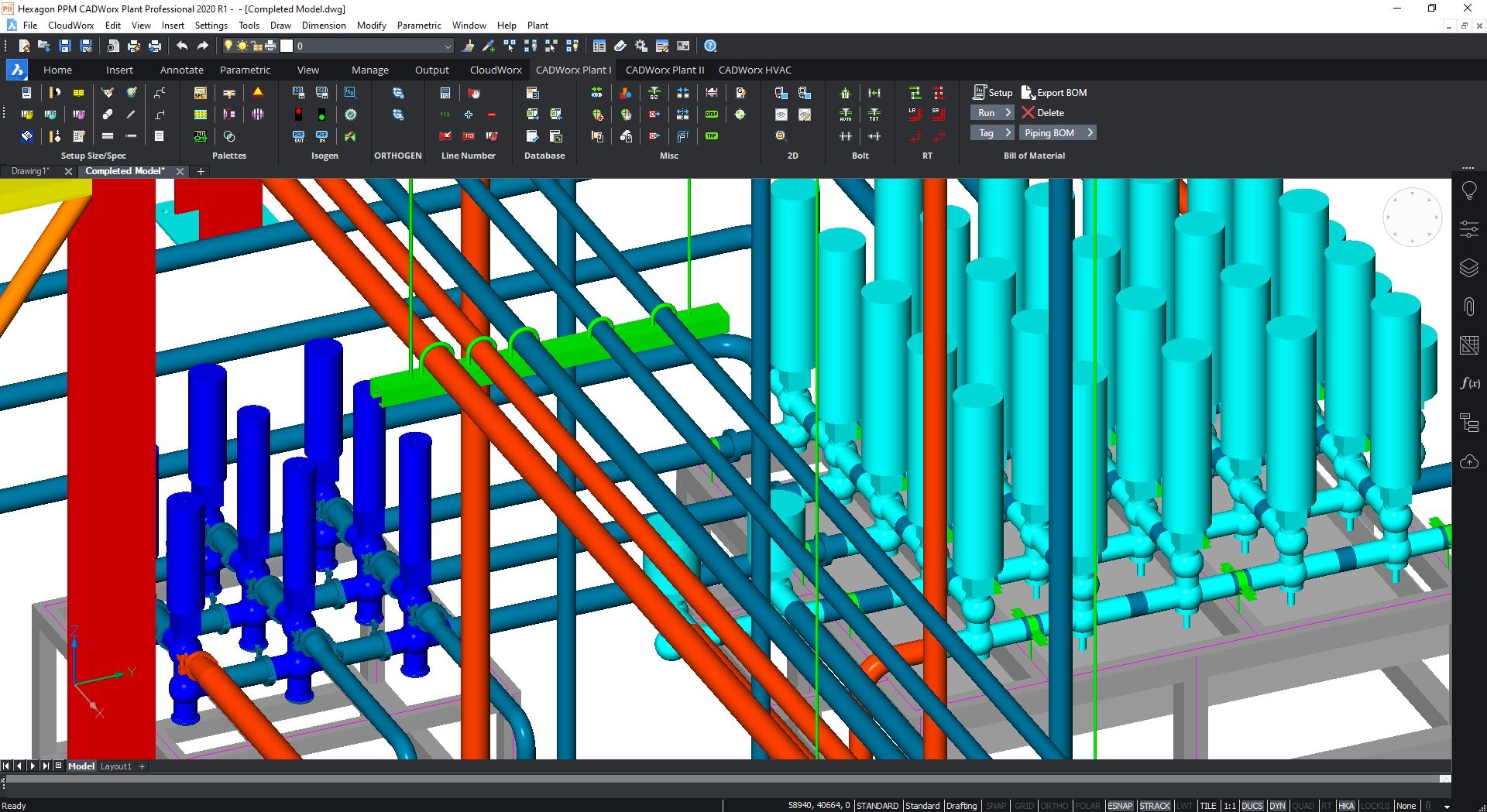Click the Help question mark toolbar icon
Screen dimensions: 1487x812
tap(710, 46)
